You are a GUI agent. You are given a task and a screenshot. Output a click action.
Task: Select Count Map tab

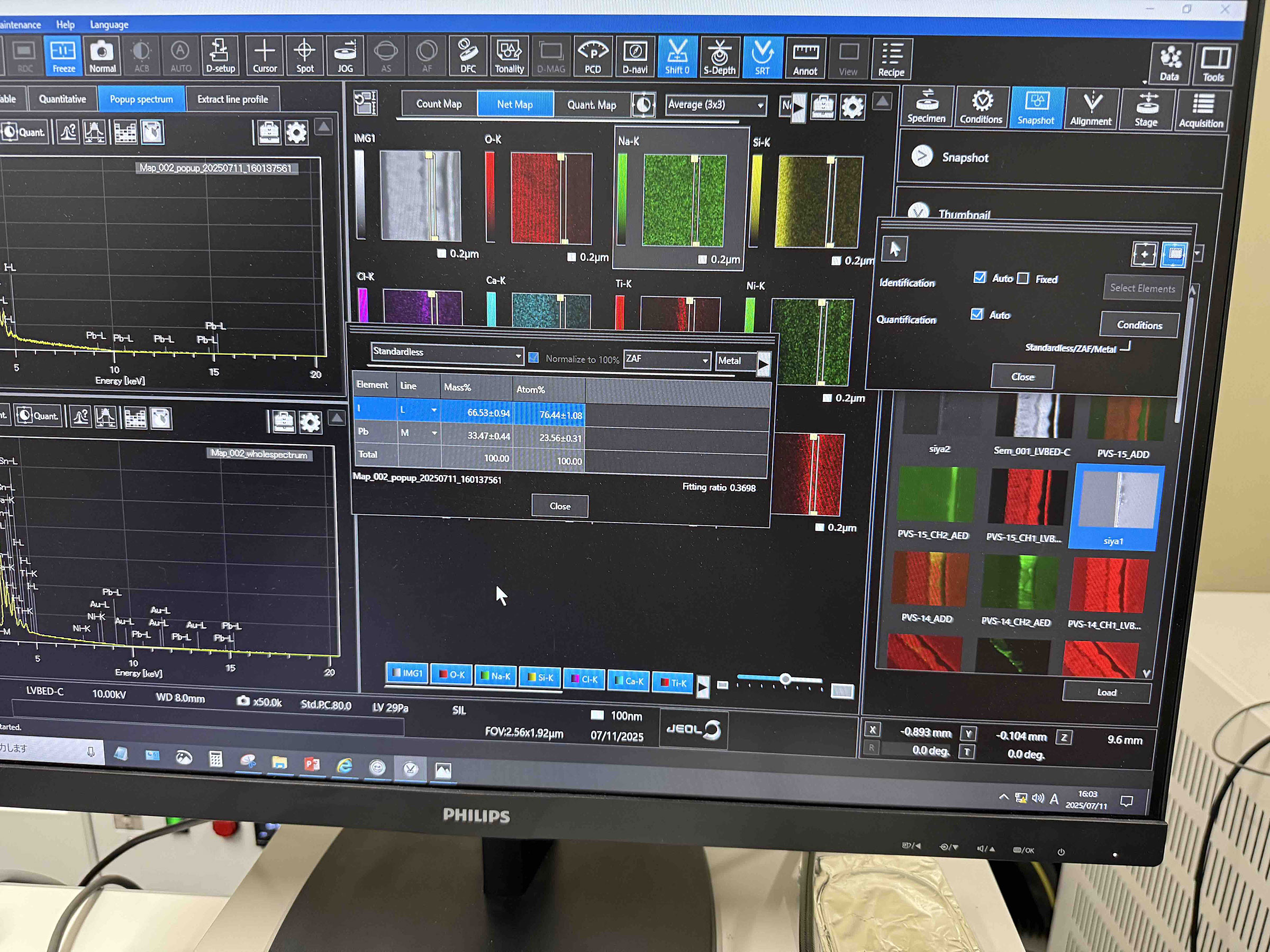(439, 104)
